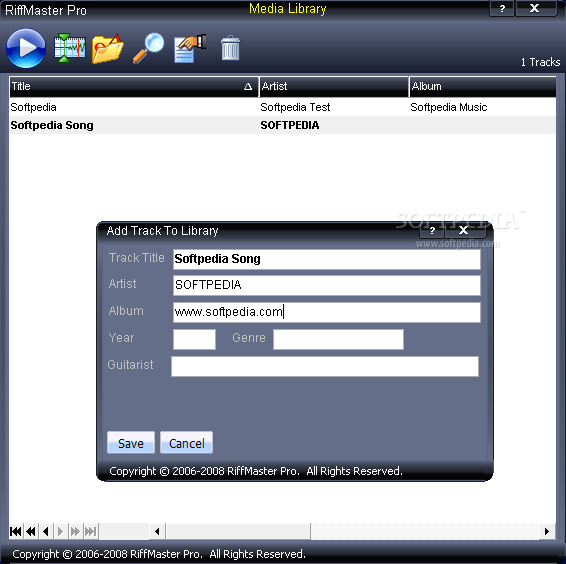Focus the Year input field

tap(194, 339)
